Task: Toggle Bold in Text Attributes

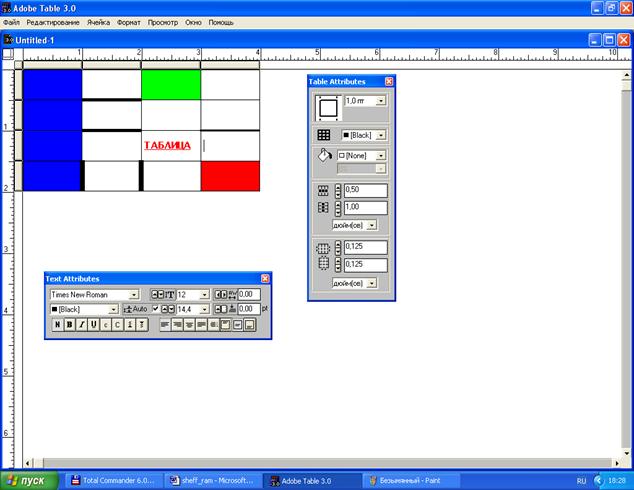Action: point(69,325)
